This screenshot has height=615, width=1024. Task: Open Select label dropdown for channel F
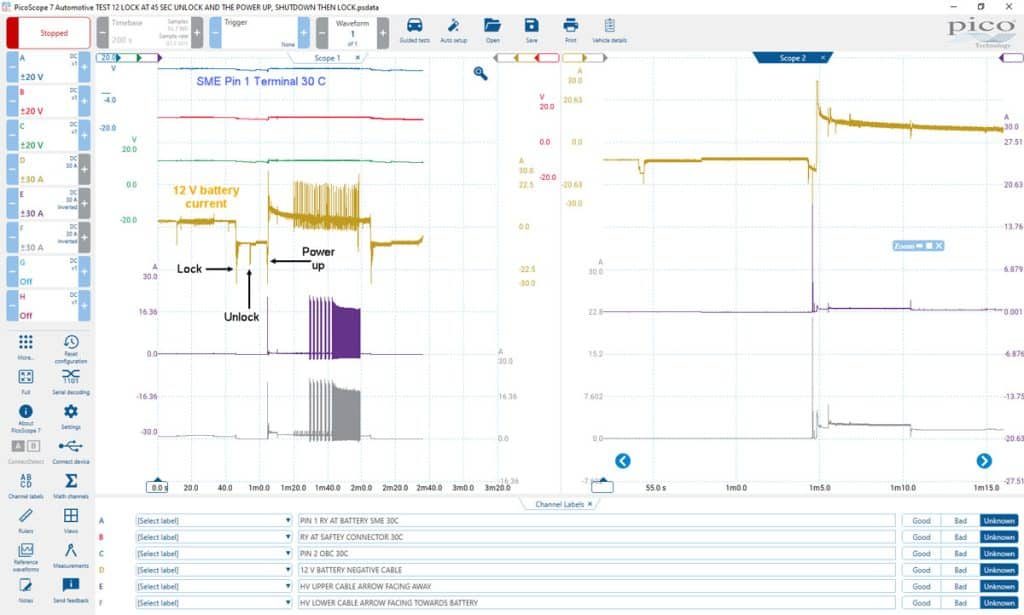coord(213,603)
